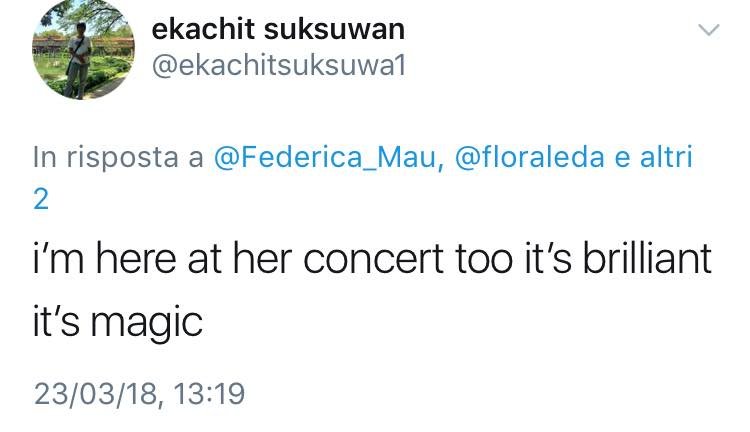The image size is (750, 432).
Task: Expand the tweet options chevron
Action: (x=707, y=30)
